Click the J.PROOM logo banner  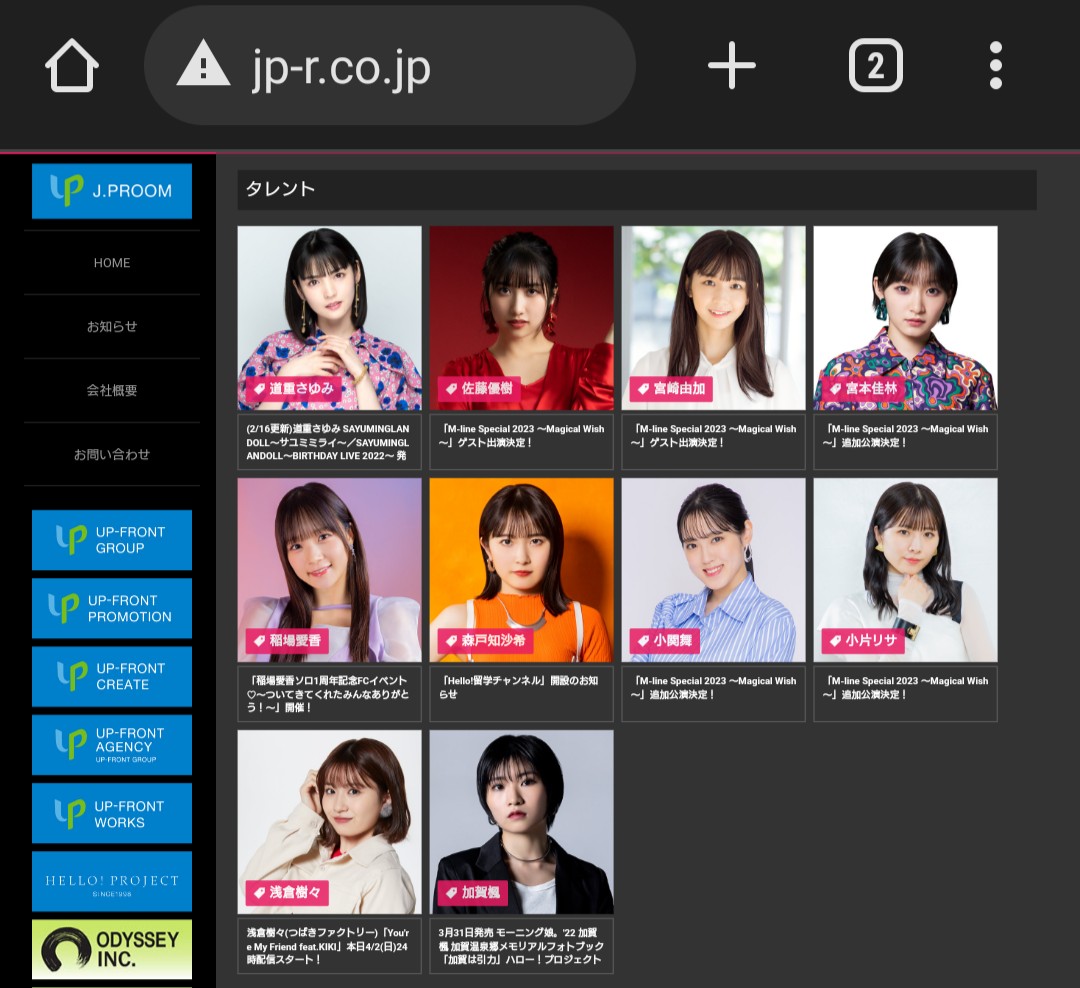coord(112,191)
